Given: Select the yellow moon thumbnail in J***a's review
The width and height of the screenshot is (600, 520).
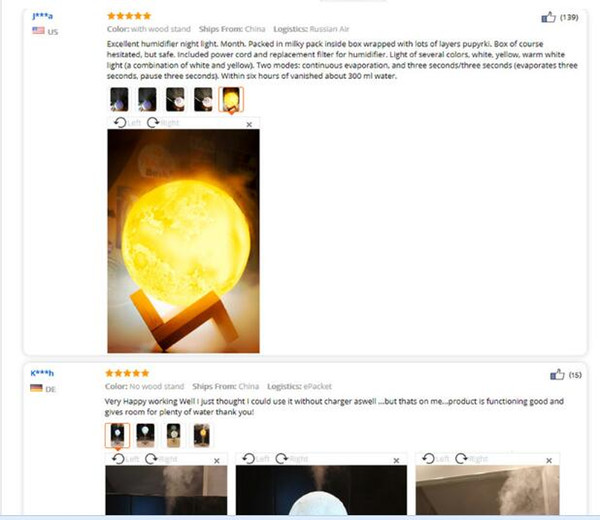Looking at the screenshot, I should tap(231, 99).
